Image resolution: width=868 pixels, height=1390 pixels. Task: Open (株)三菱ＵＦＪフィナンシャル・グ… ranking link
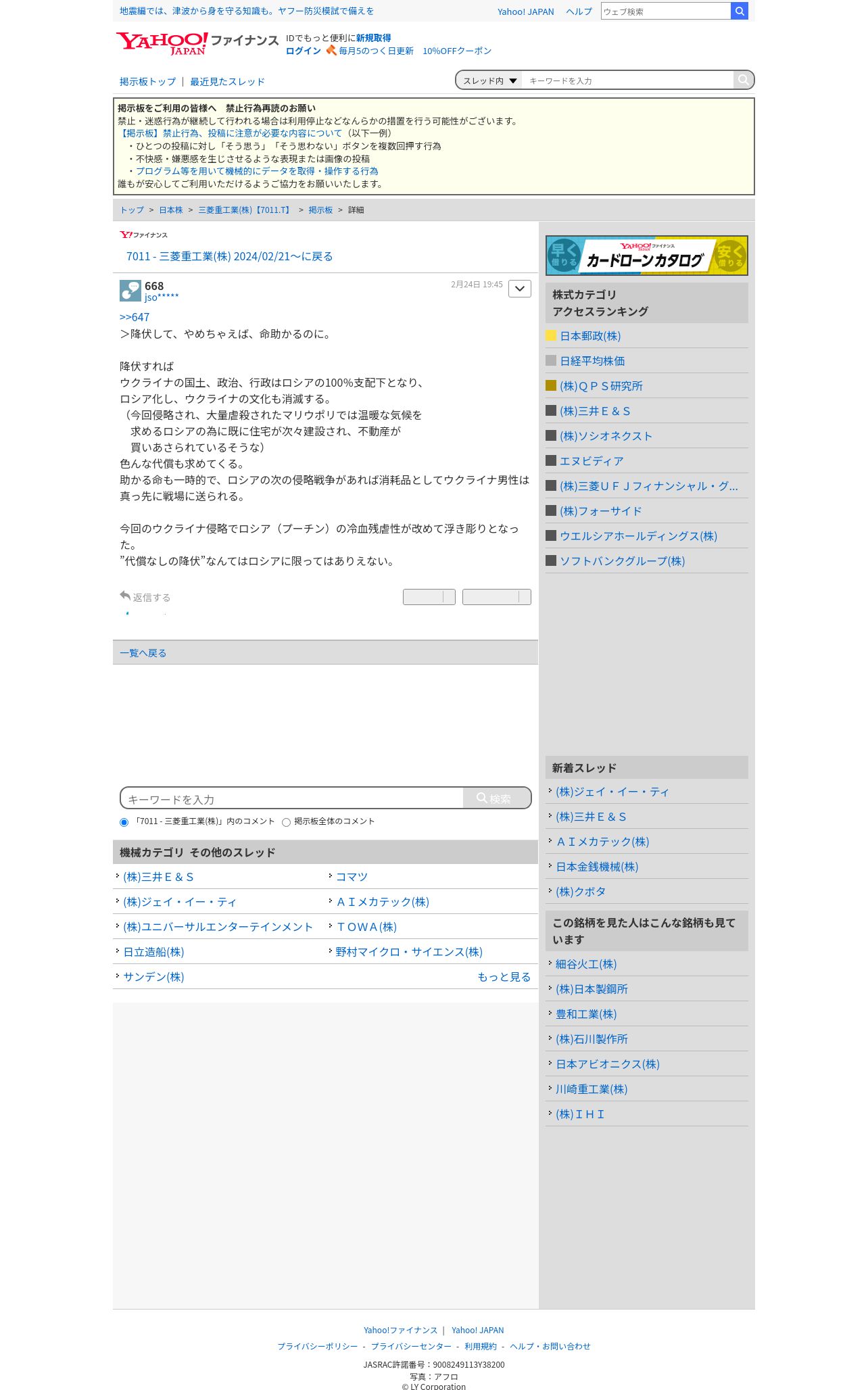(649, 486)
